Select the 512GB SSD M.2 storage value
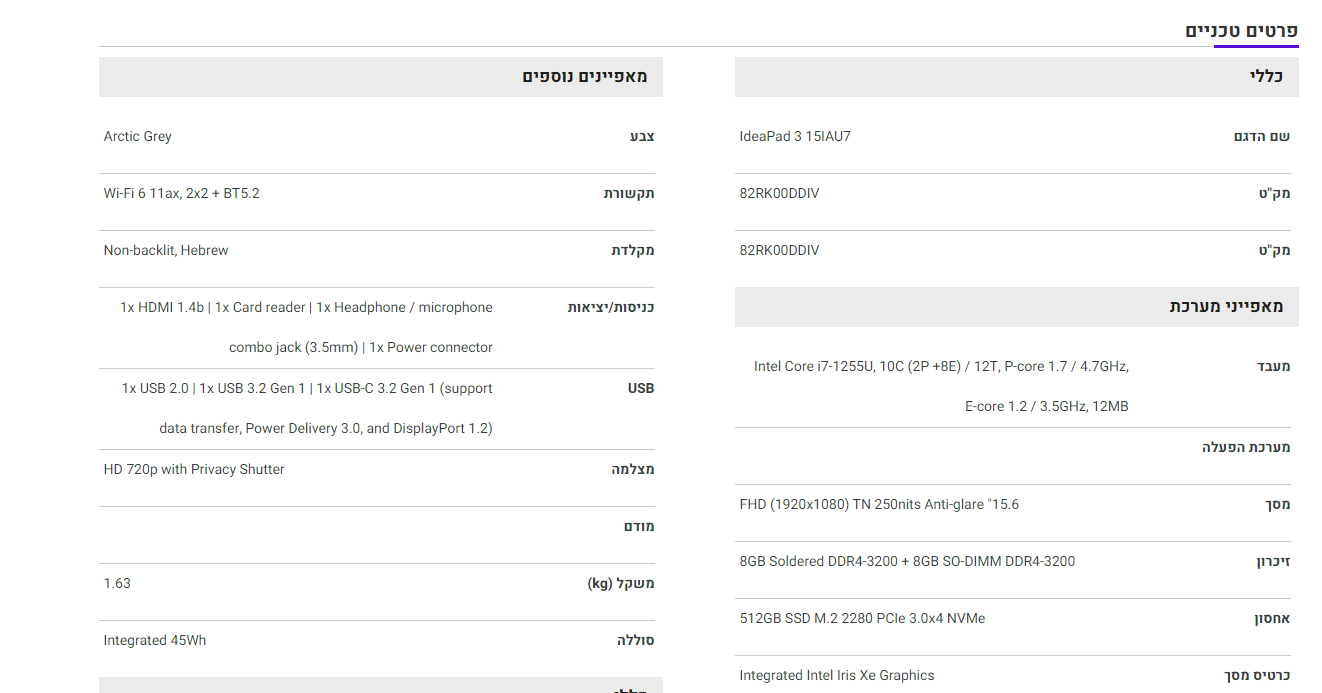1322x693 pixels. (862, 618)
